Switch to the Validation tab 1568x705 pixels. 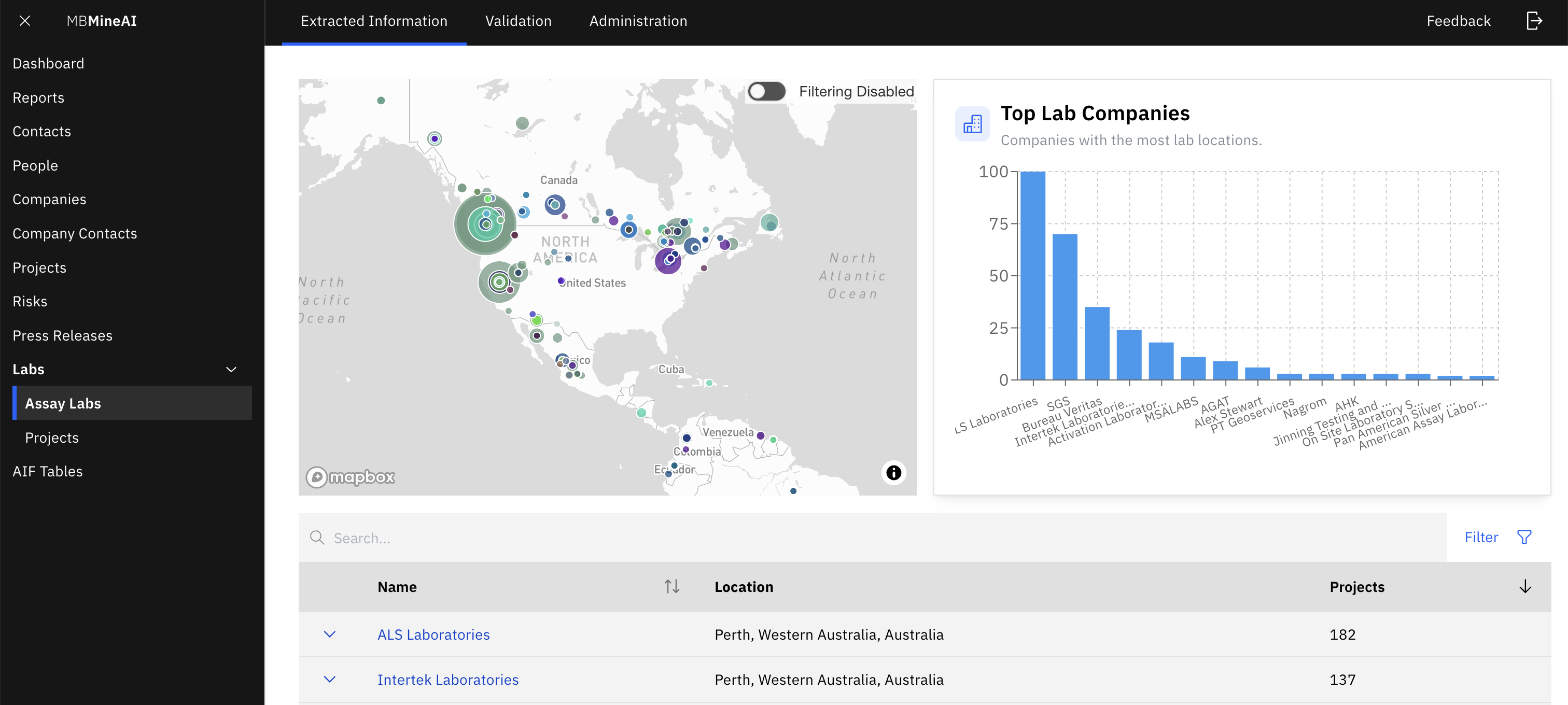pyautogui.click(x=518, y=20)
